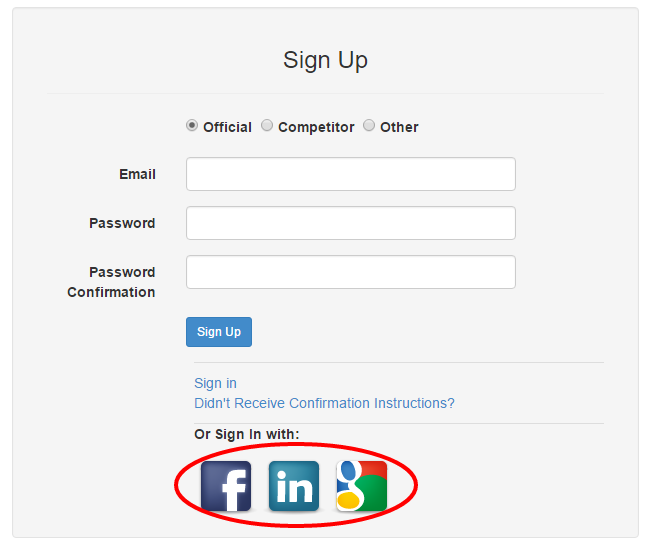The width and height of the screenshot is (650, 549).
Task: Open Didn't Receive Confirmation Instructions link
Action: (x=324, y=403)
